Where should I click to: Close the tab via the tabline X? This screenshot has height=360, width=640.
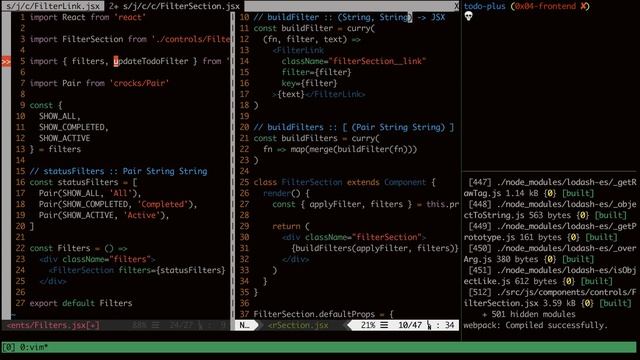click(x=456, y=6)
